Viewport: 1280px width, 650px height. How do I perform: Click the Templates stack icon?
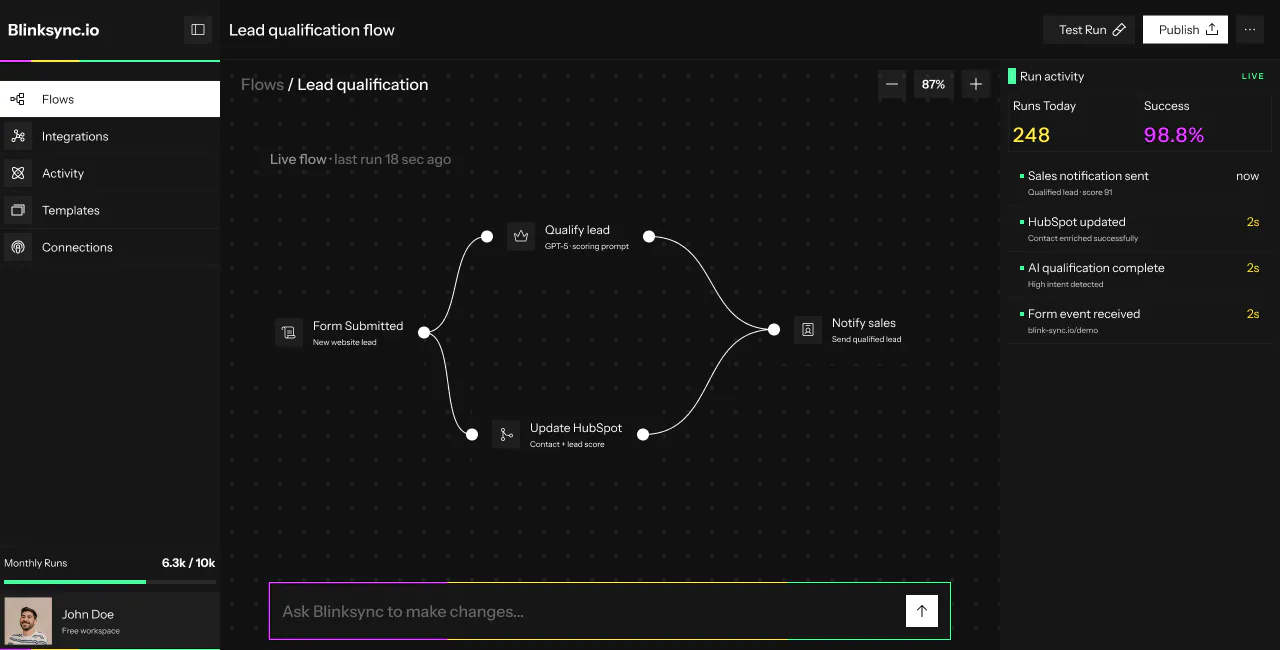click(x=17, y=210)
